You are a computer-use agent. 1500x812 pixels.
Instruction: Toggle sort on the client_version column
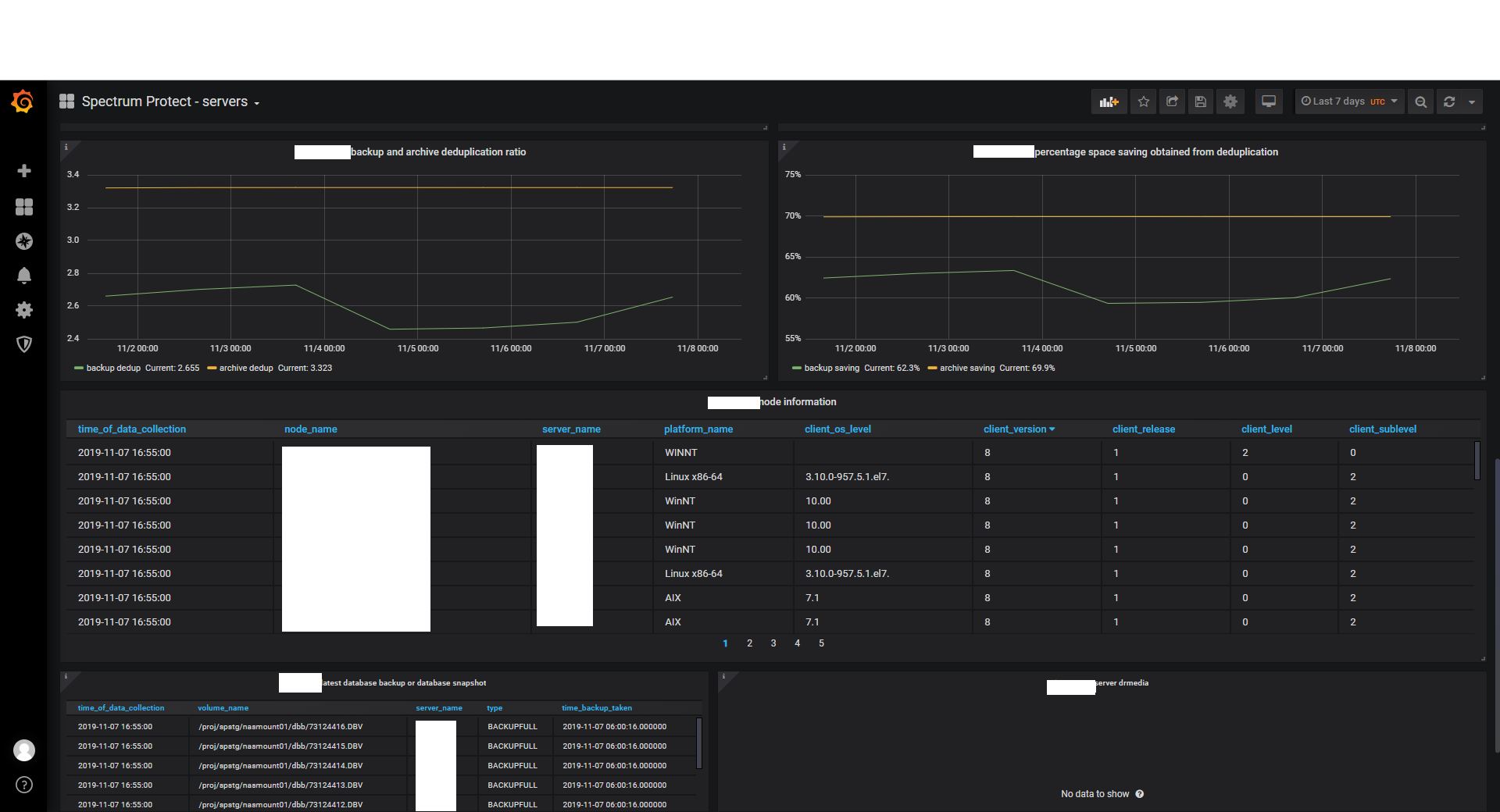coord(1019,429)
